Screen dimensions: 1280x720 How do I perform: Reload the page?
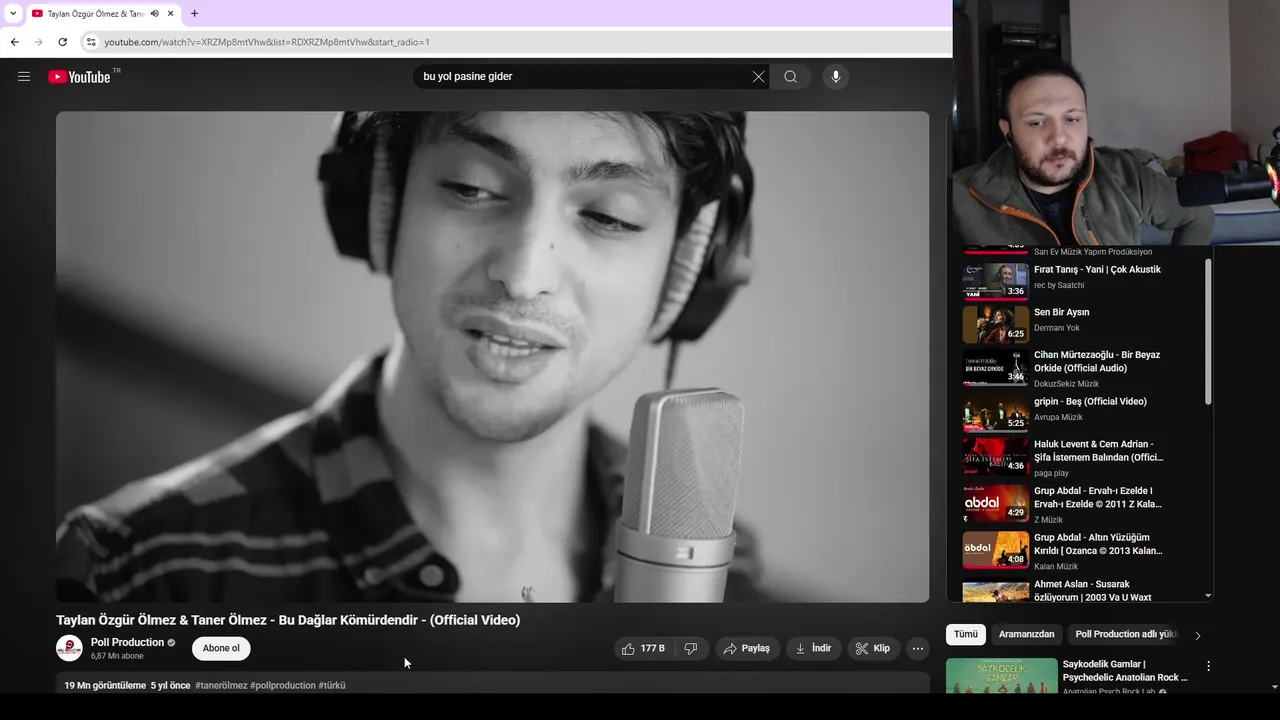coord(62,42)
